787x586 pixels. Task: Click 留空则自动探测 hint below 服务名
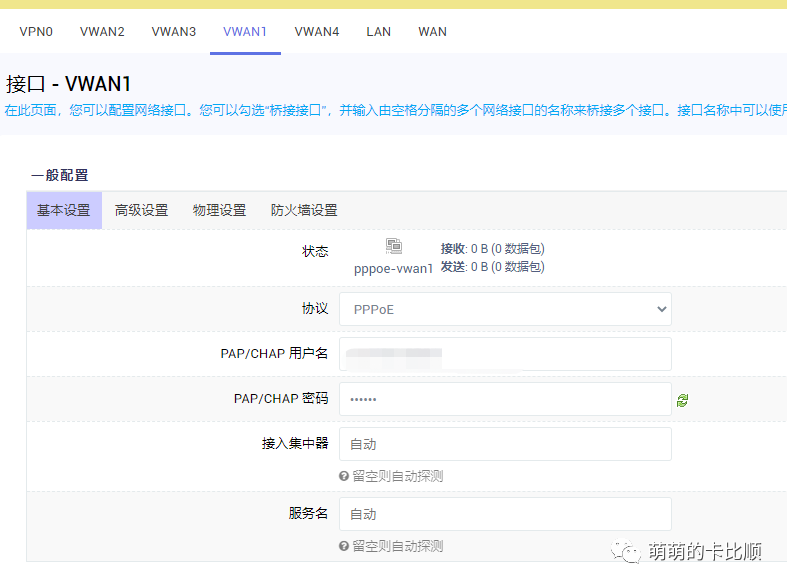pos(398,546)
